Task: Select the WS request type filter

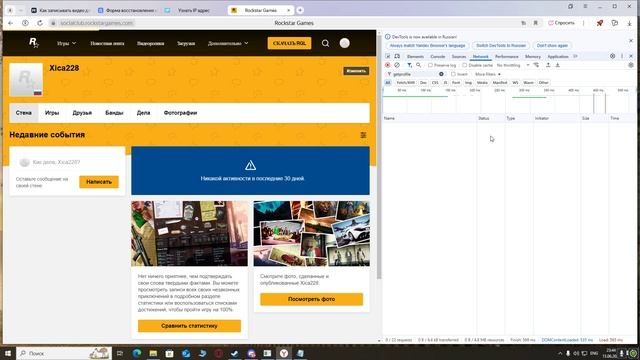Action: pyautogui.click(x=515, y=82)
